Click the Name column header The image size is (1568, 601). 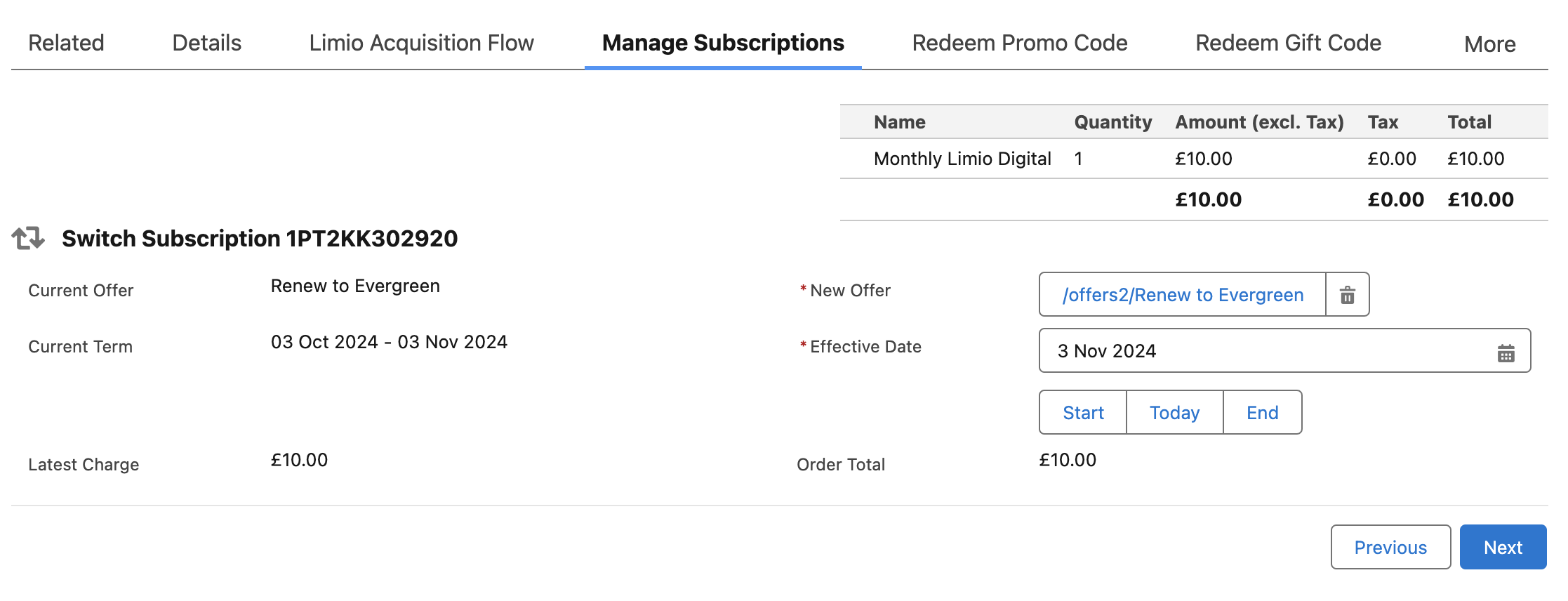(899, 122)
